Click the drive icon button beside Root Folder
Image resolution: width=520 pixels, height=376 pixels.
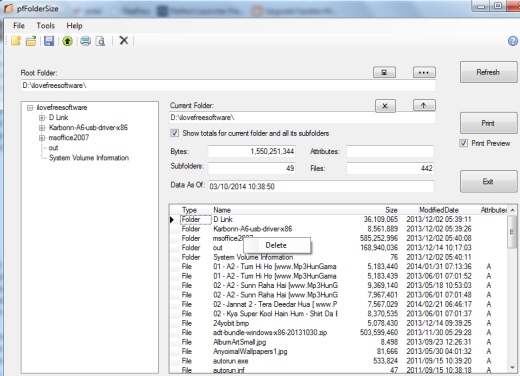click(384, 72)
